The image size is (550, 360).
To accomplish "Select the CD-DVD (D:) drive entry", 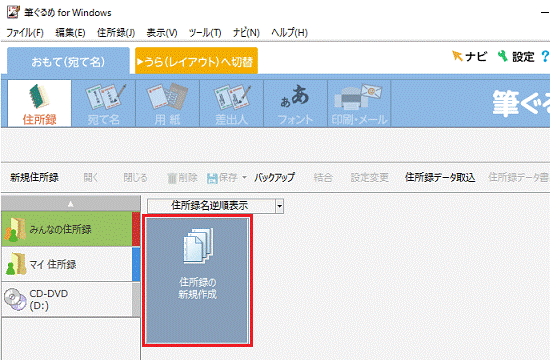I will (71, 299).
